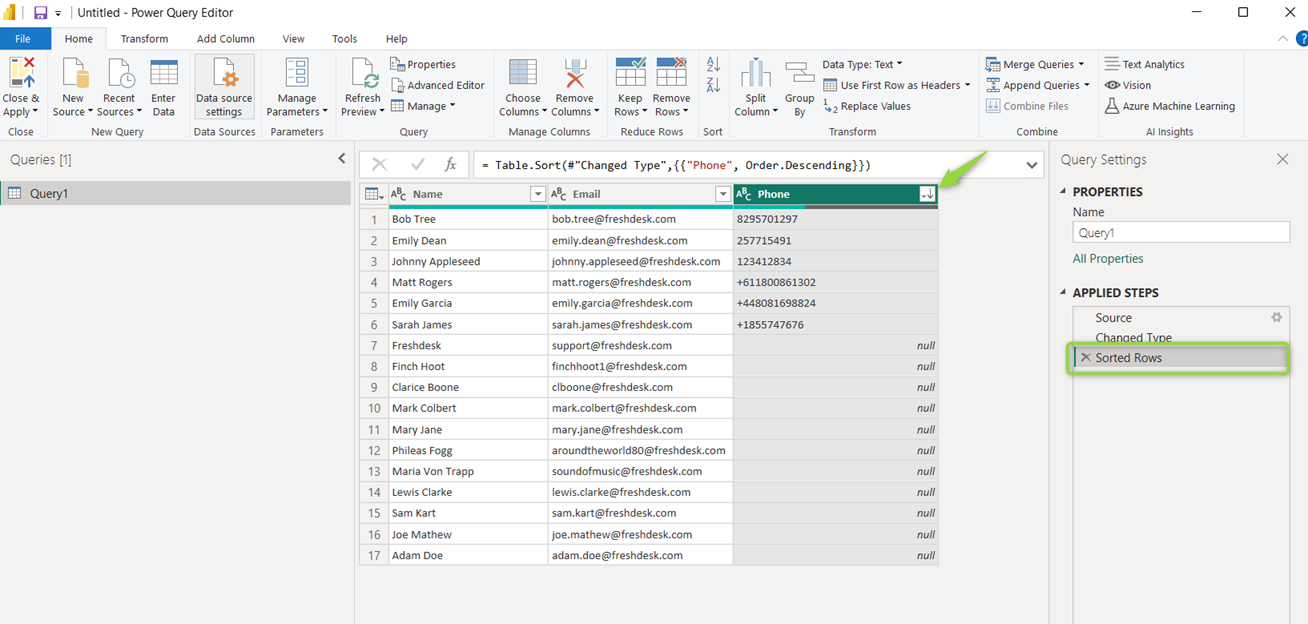Open the Phone column sort filter dropdown

[x=927, y=194]
